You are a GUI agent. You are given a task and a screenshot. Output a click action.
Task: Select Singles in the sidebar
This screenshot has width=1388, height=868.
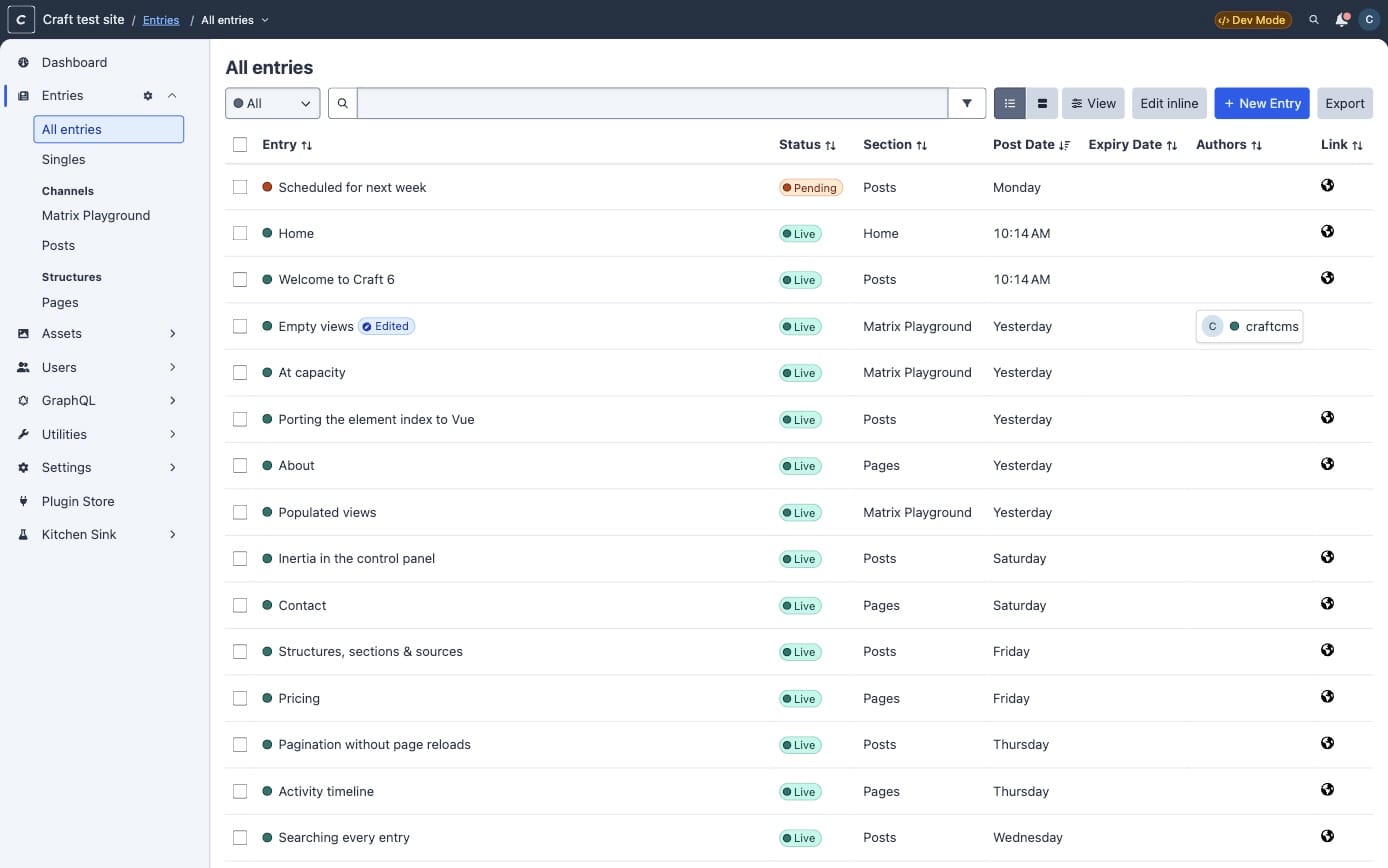(x=63, y=159)
